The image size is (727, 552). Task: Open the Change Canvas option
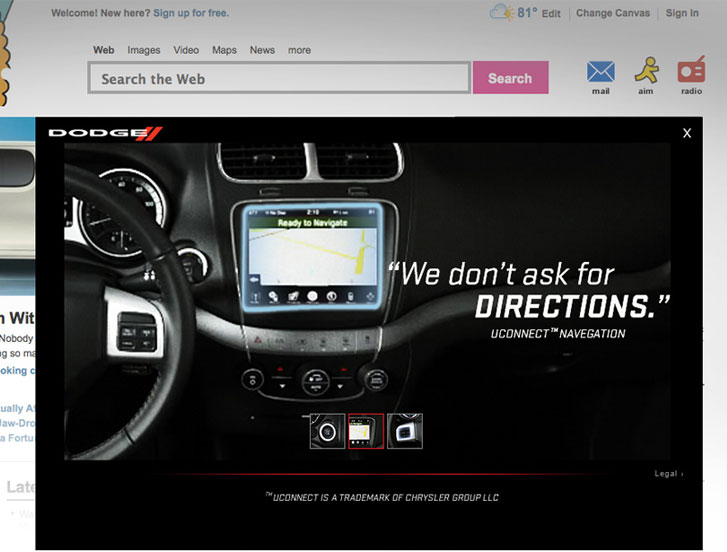click(x=613, y=13)
